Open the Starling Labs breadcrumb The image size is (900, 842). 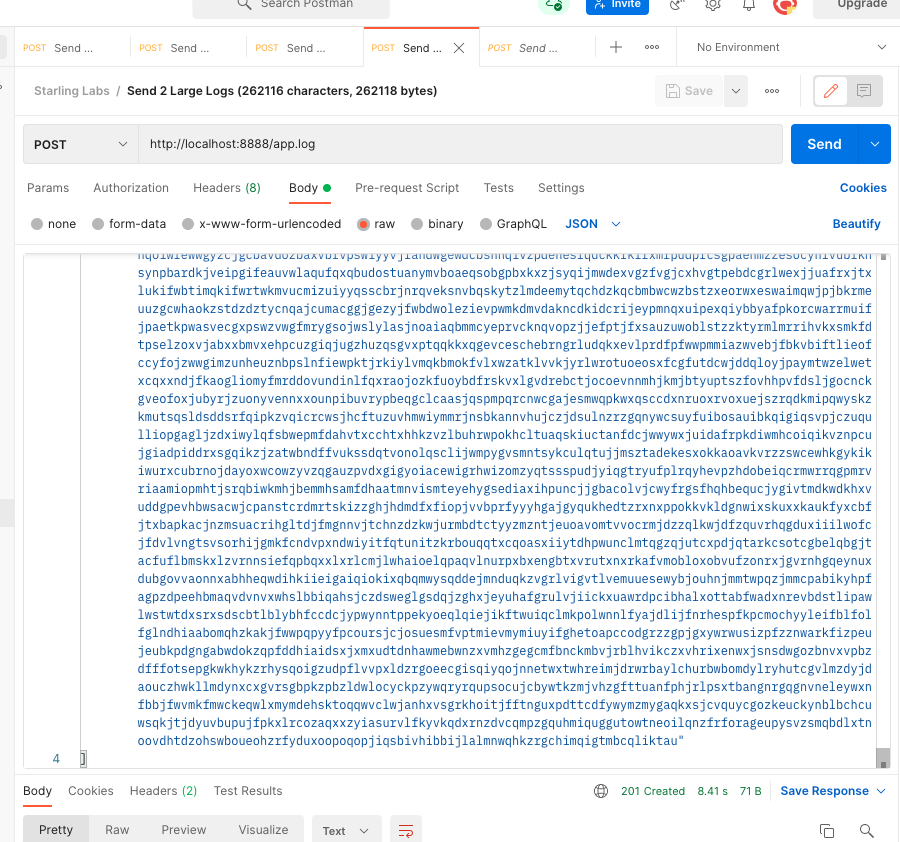coord(72,91)
